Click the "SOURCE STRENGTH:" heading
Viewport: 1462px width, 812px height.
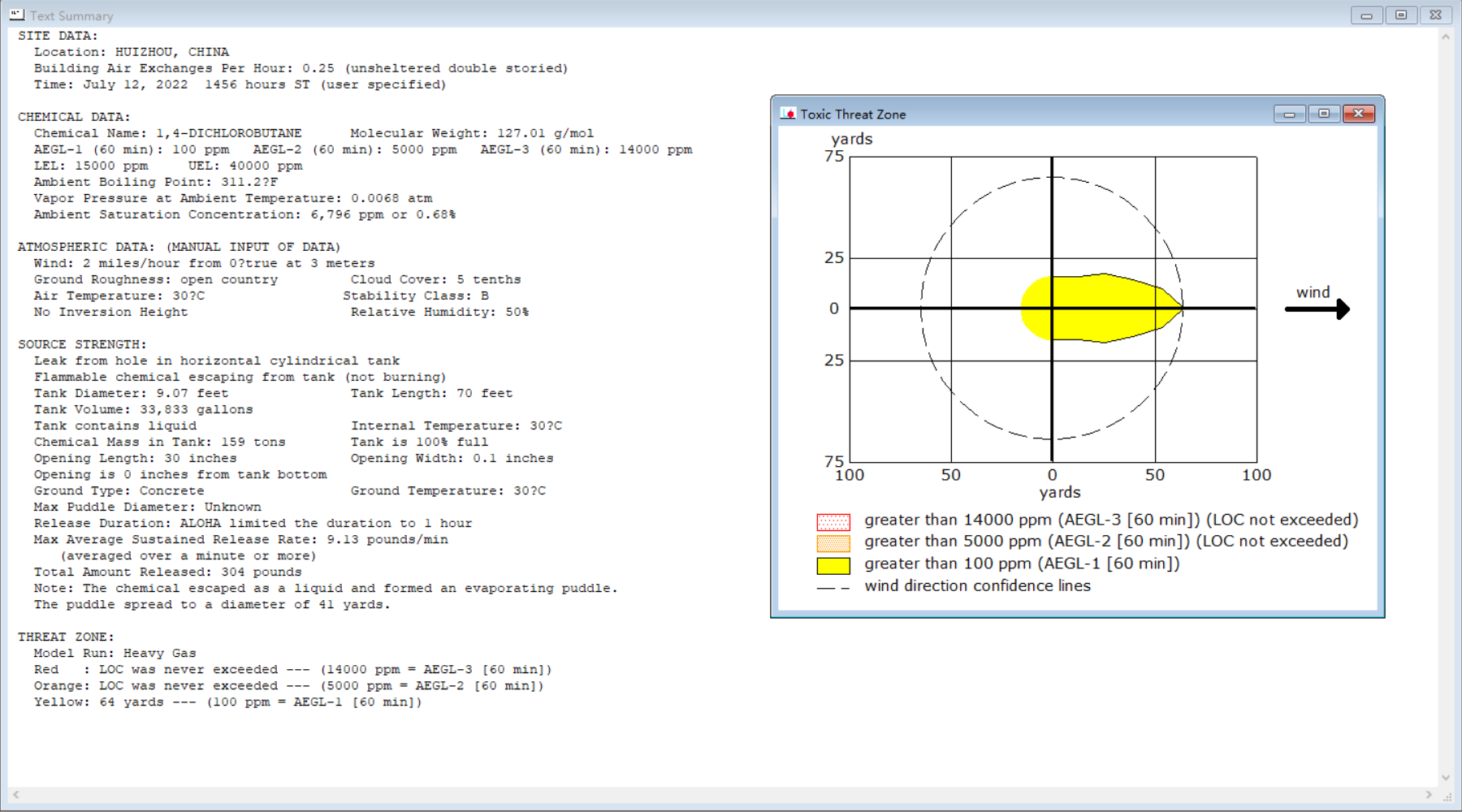click(x=82, y=344)
